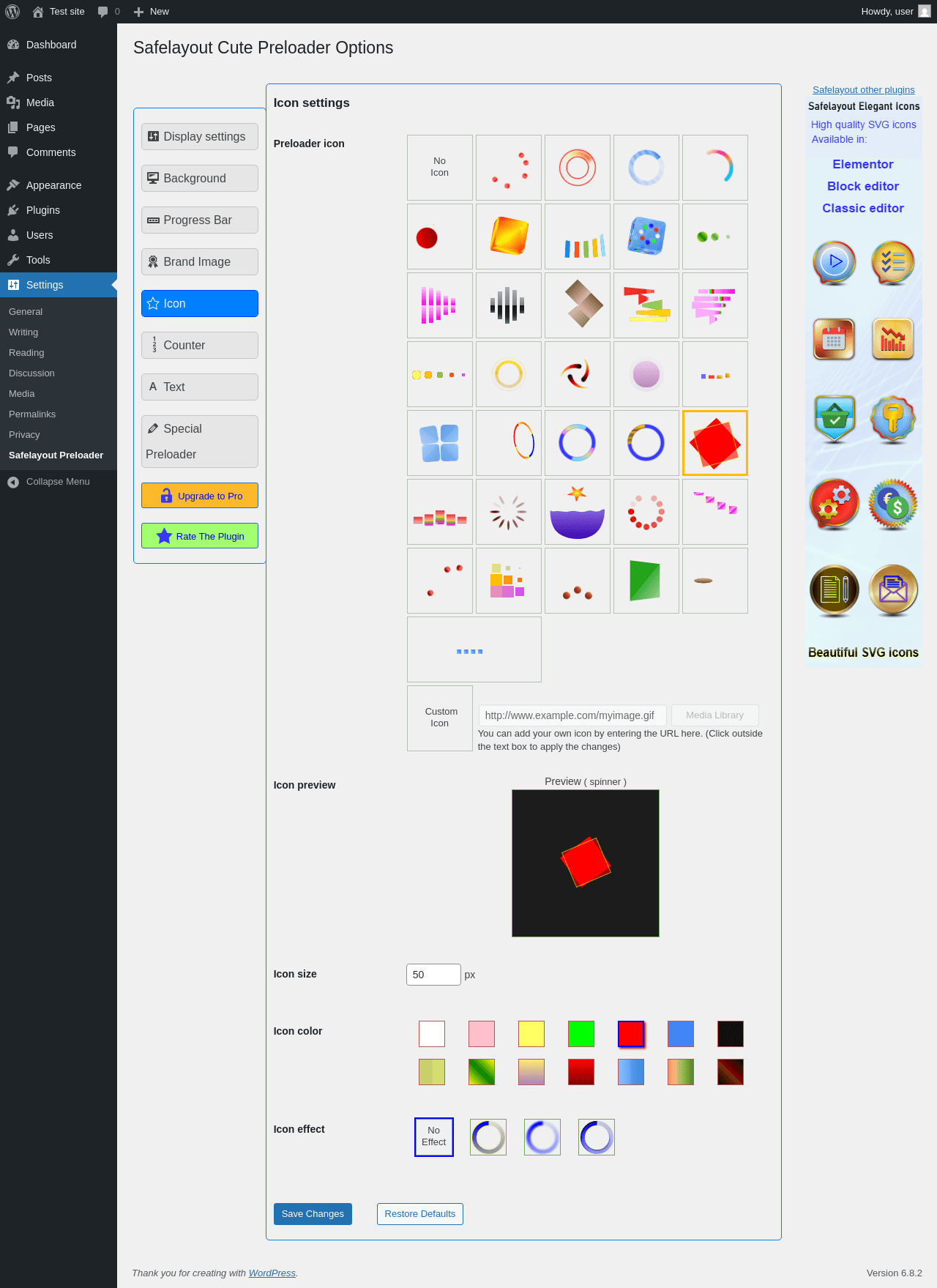Choose the blue gradient icon color swatch
937x1288 pixels.
click(x=631, y=1072)
